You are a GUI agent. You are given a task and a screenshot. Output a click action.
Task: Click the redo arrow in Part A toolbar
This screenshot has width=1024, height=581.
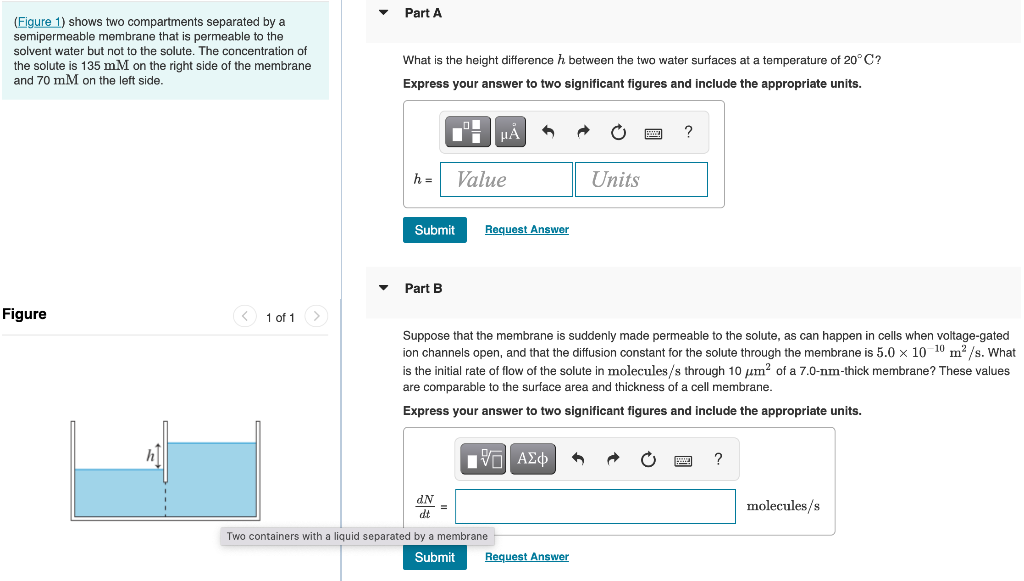pos(582,130)
